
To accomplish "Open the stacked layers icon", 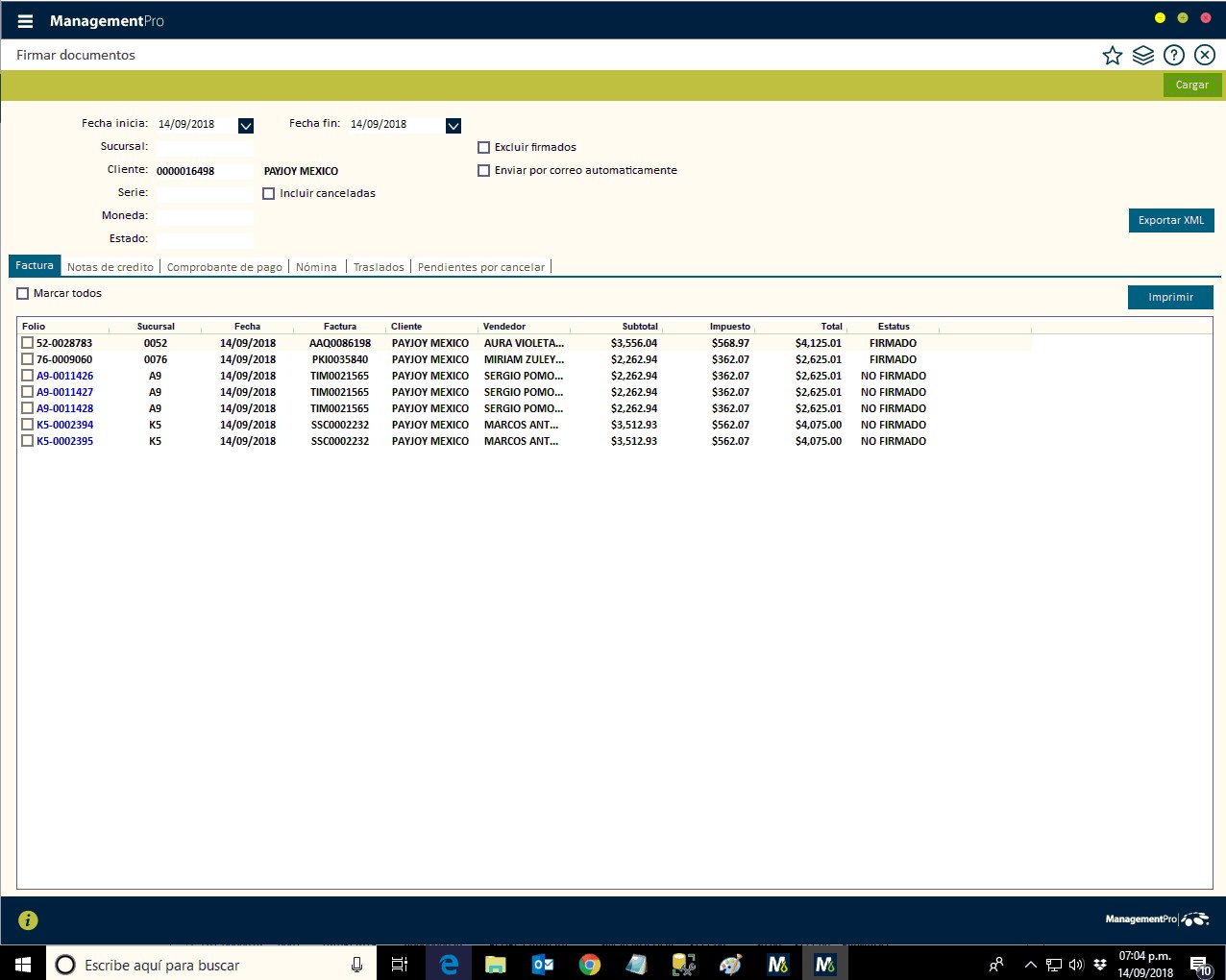I will (1142, 56).
